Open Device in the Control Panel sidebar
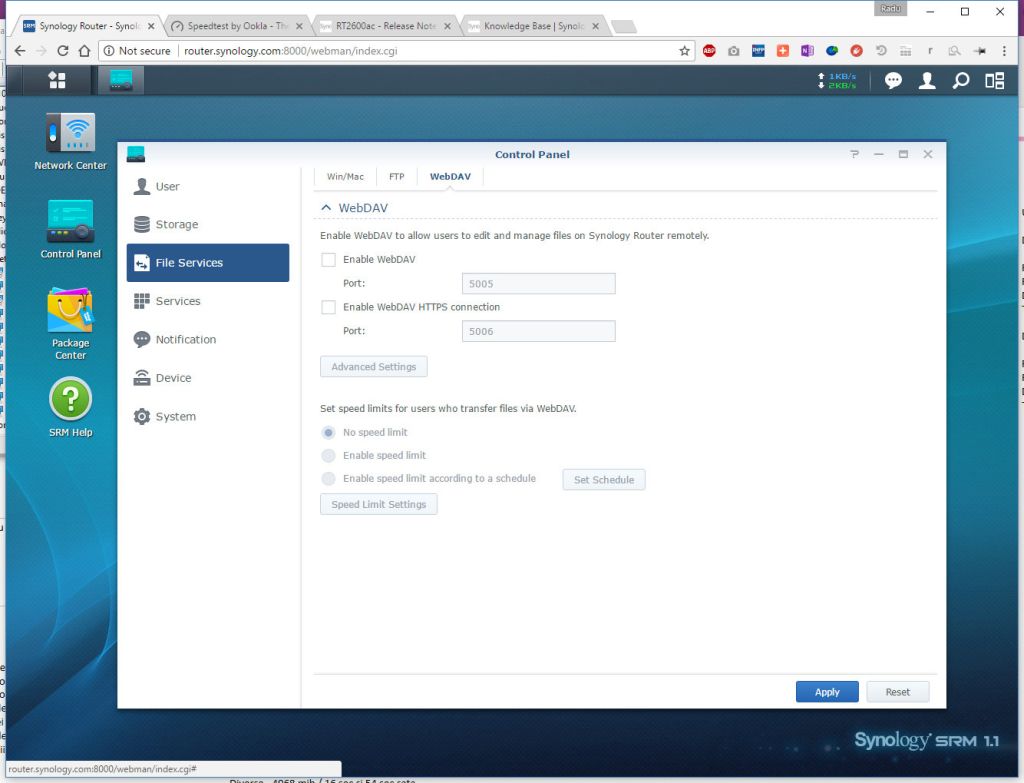The height and width of the screenshot is (783, 1024). coord(208,378)
